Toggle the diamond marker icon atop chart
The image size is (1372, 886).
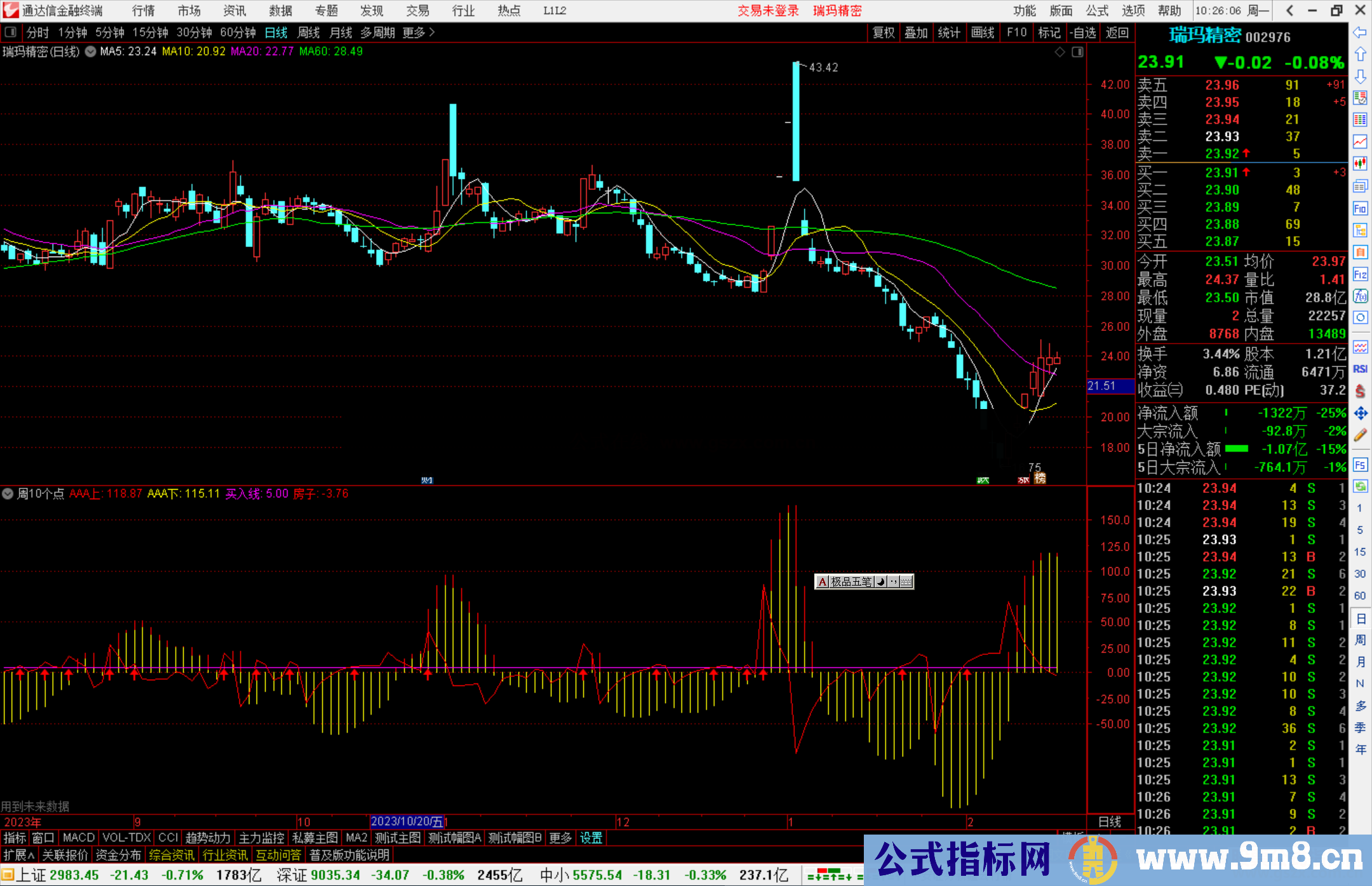pyautogui.click(x=1059, y=52)
